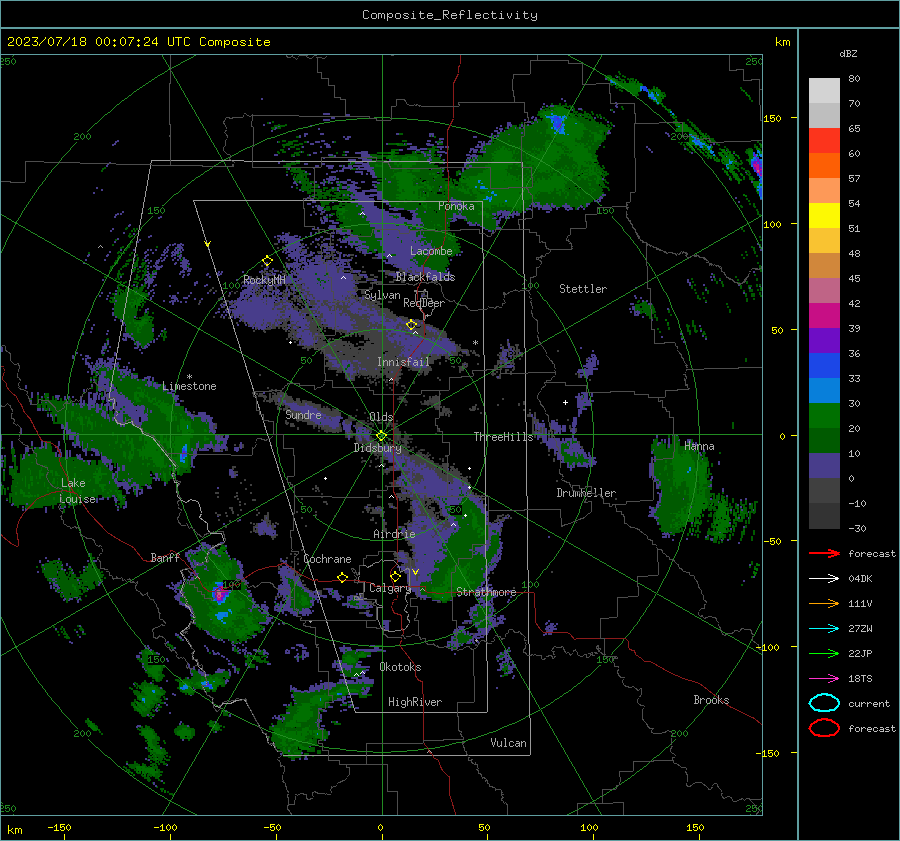Click the Brooks city label
The width and height of the screenshot is (900, 841).
711,700
